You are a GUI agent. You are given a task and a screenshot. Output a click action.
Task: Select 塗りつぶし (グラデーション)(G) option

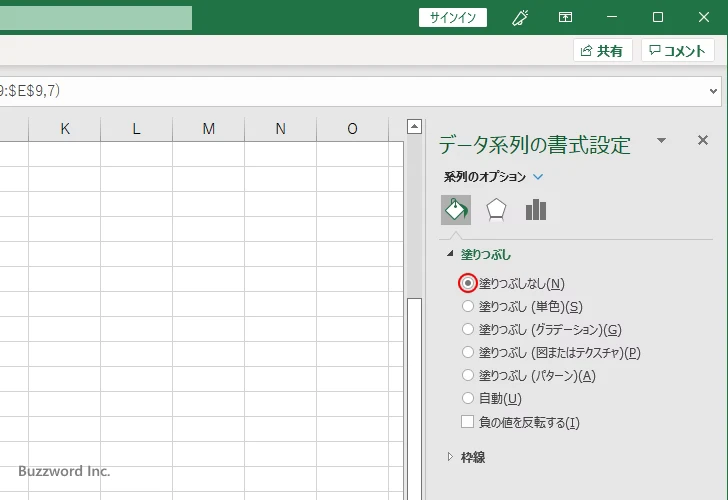(468, 329)
